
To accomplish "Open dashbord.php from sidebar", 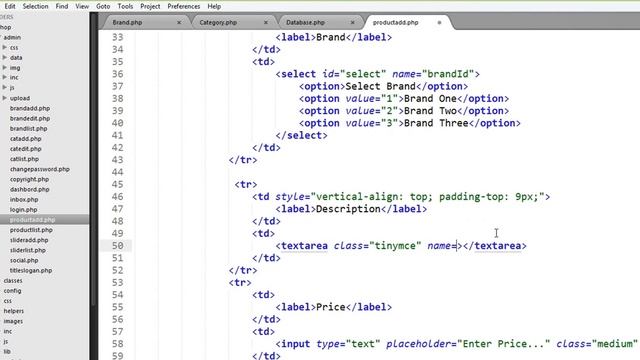I will coord(29,189).
